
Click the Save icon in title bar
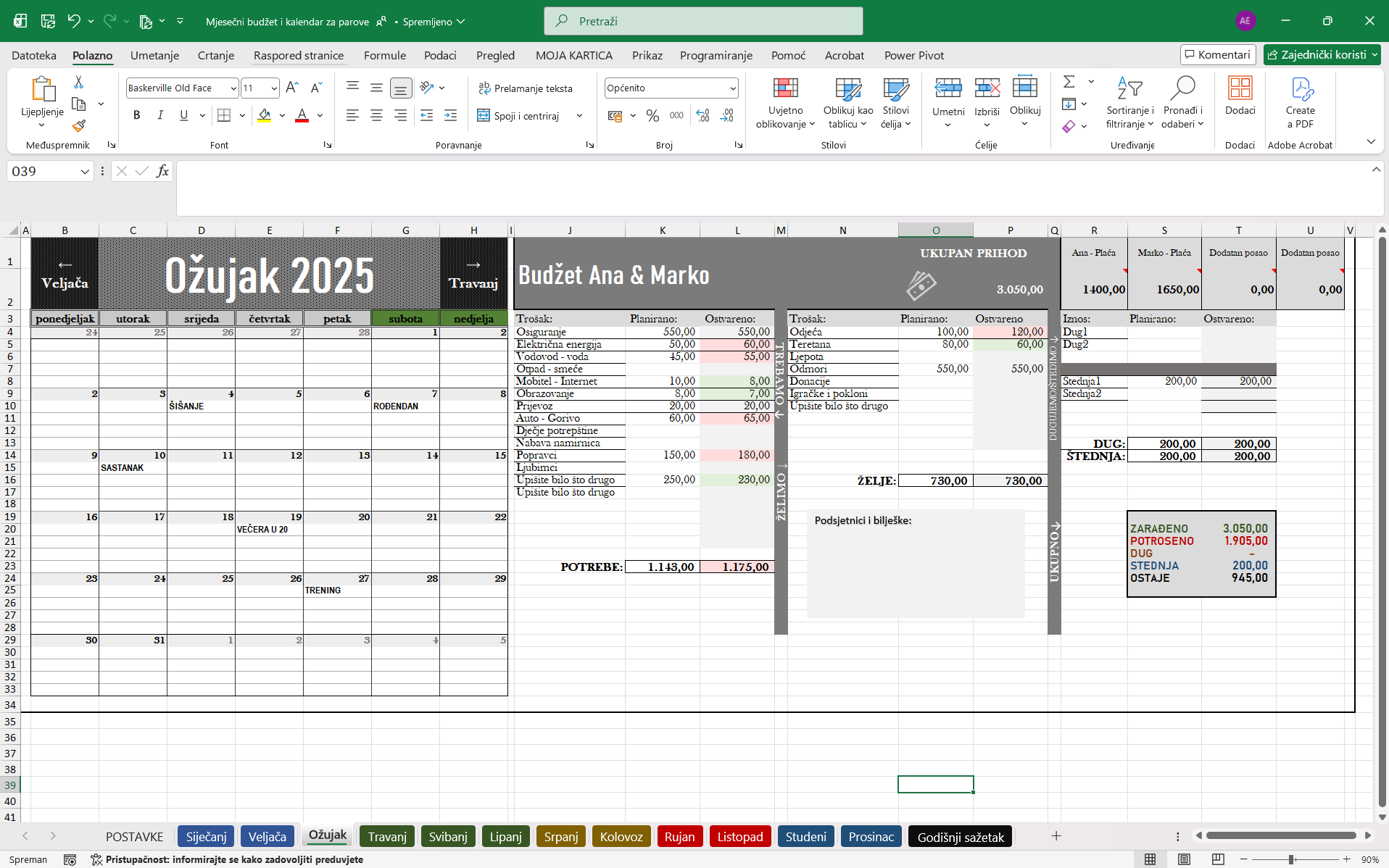point(48,21)
